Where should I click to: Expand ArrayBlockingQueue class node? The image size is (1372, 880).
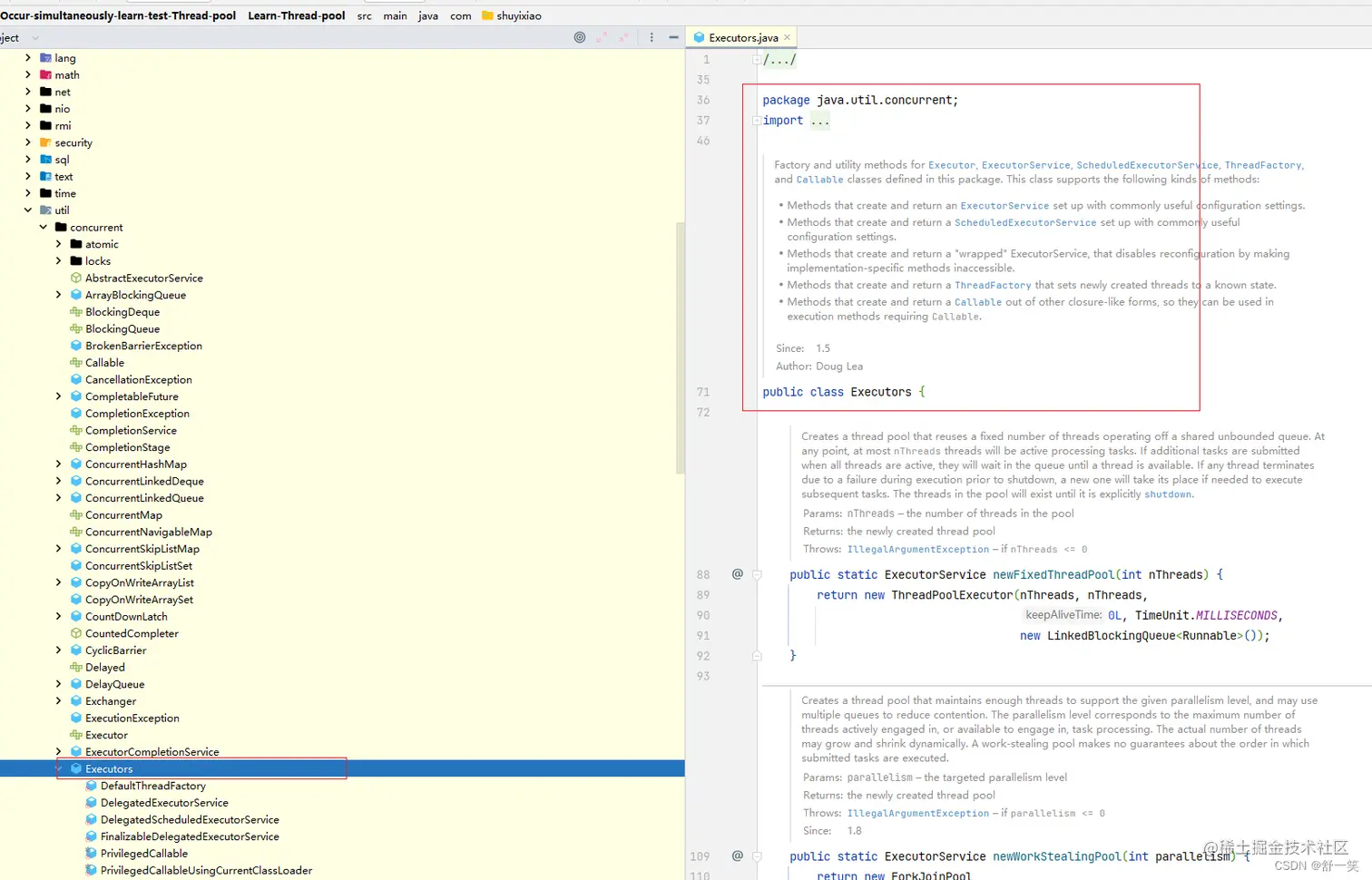click(x=59, y=295)
